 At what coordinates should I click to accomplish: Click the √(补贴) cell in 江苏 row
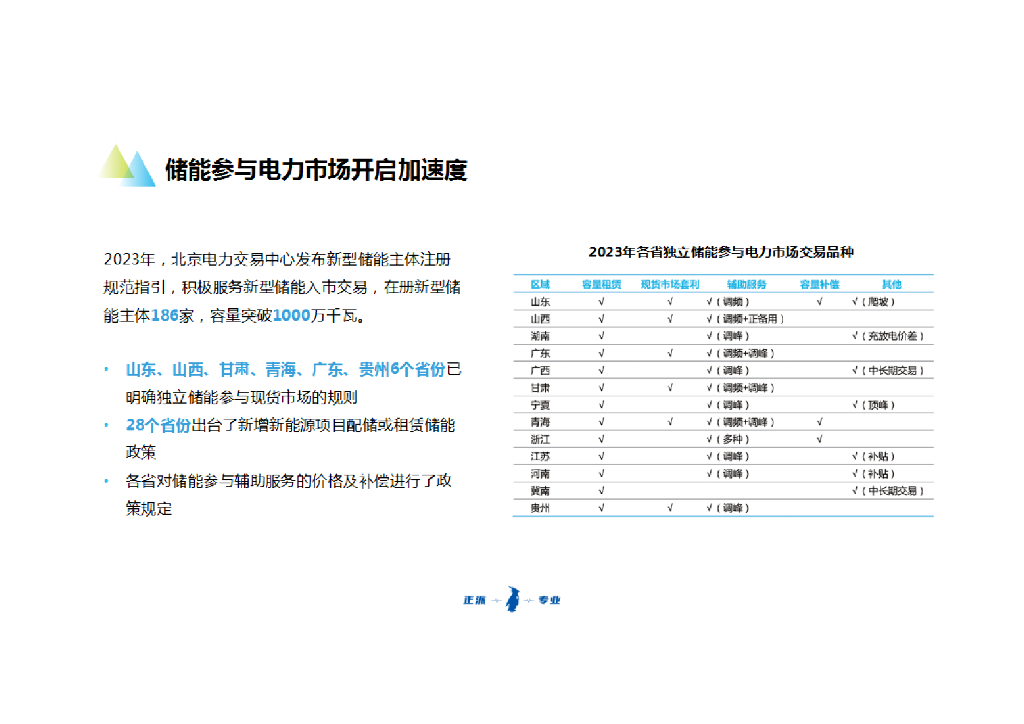click(873, 456)
